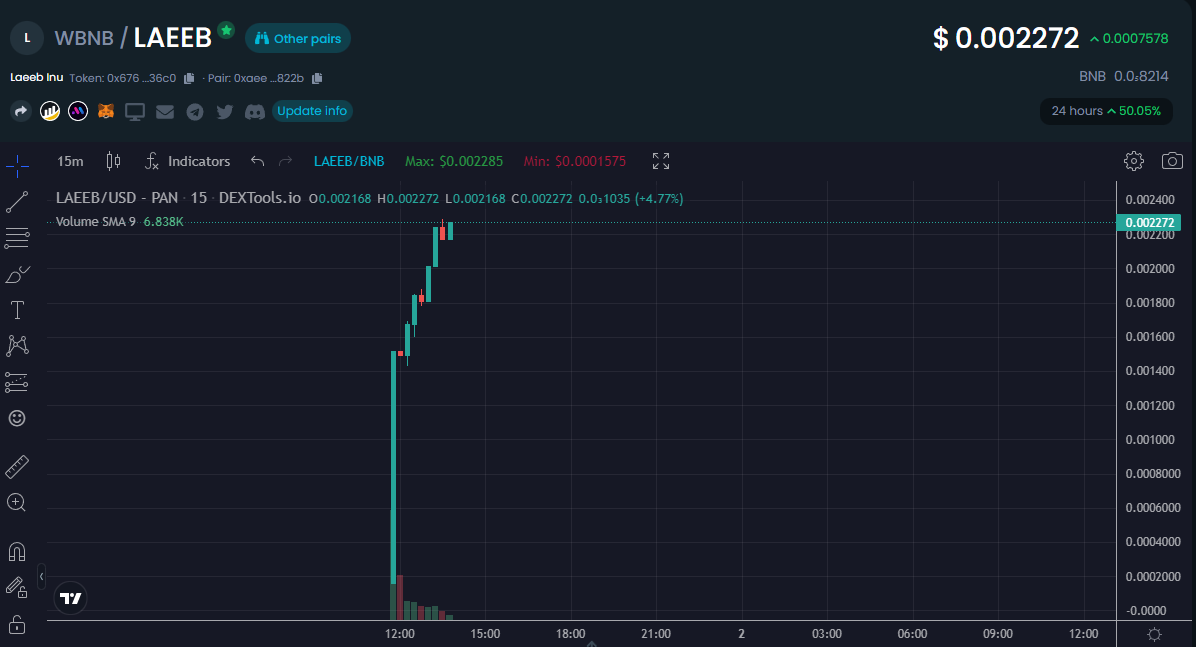Open the project Telegram link
The image size is (1196, 647).
pos(195,112)
